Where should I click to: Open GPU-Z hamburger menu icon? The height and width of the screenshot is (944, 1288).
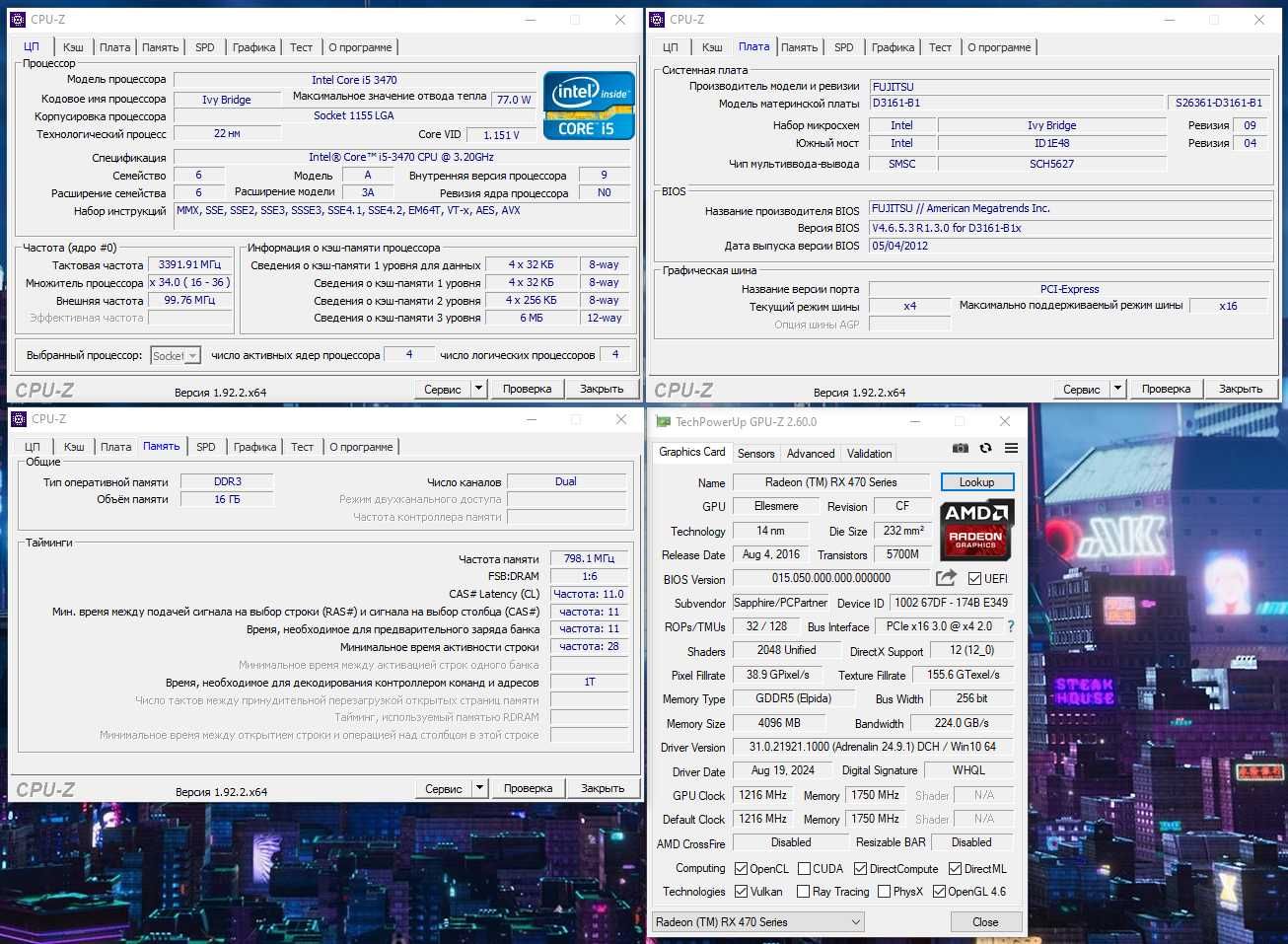[x=1011, y=448]
